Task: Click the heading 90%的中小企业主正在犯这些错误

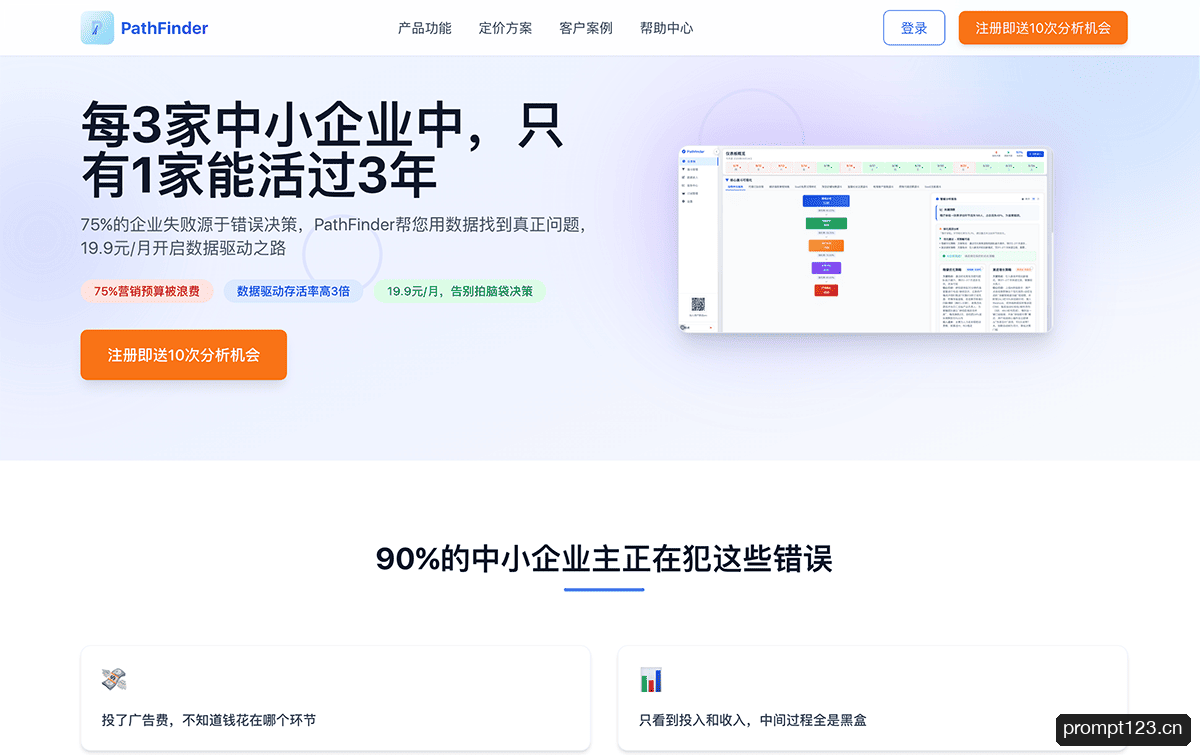Action: pos(604,558)
